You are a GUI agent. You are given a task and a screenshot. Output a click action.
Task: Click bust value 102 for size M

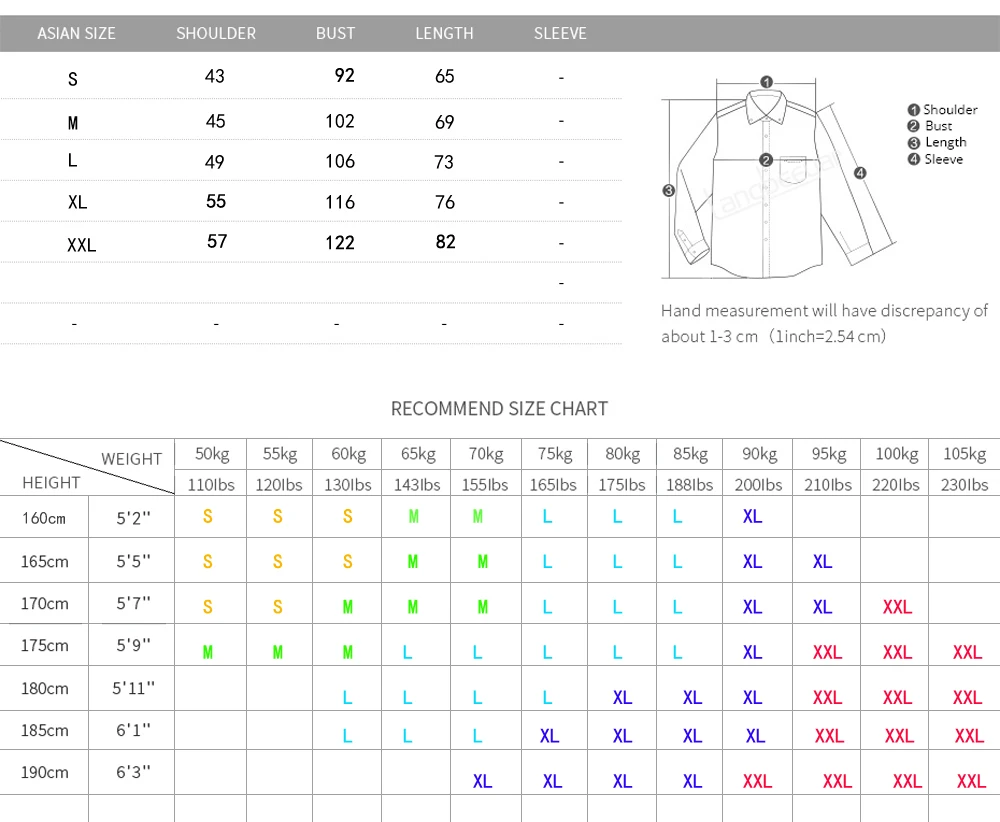pyautogui.click(x=340, y=121)
